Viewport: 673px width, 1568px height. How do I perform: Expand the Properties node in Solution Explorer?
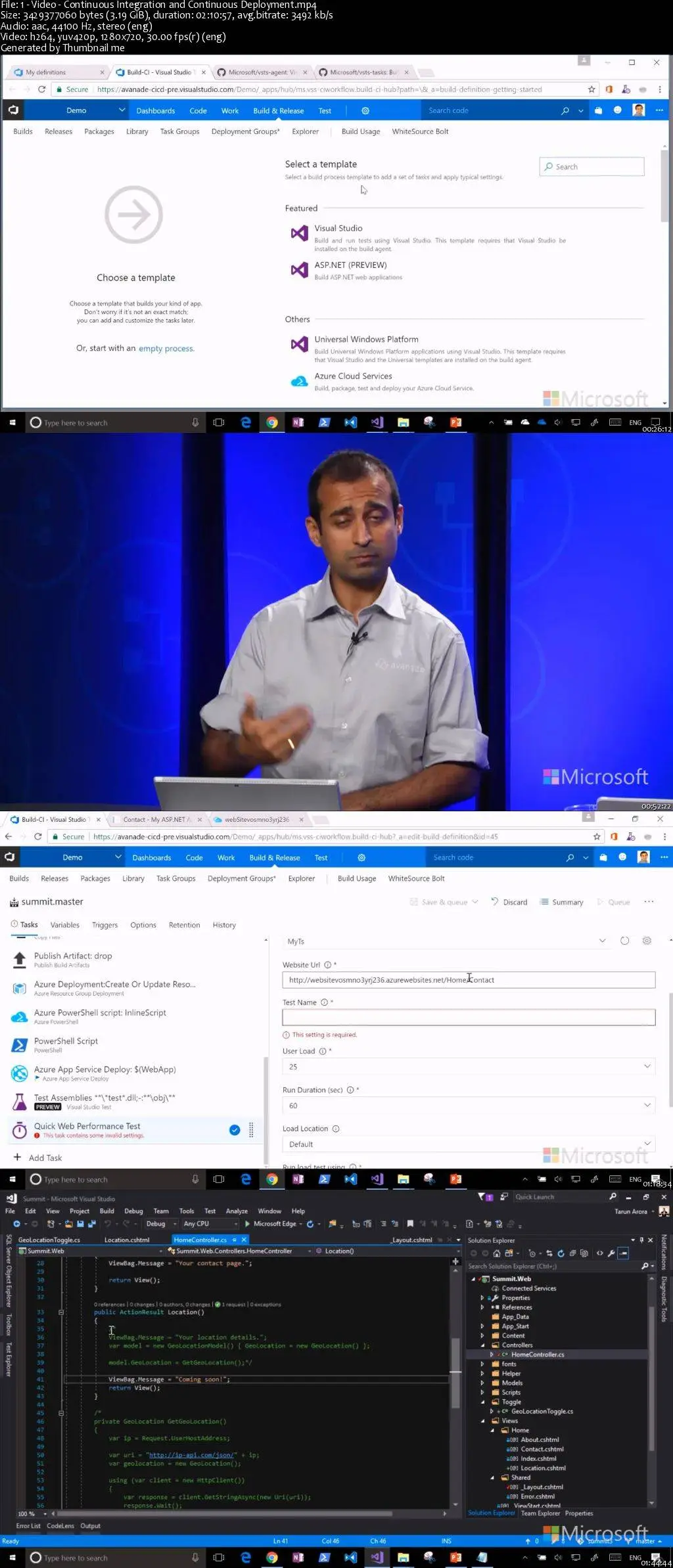point(482,1297)
